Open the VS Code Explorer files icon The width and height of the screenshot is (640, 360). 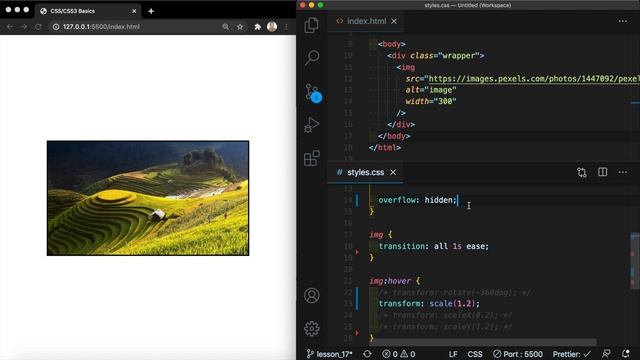click(x=311, y=25)
